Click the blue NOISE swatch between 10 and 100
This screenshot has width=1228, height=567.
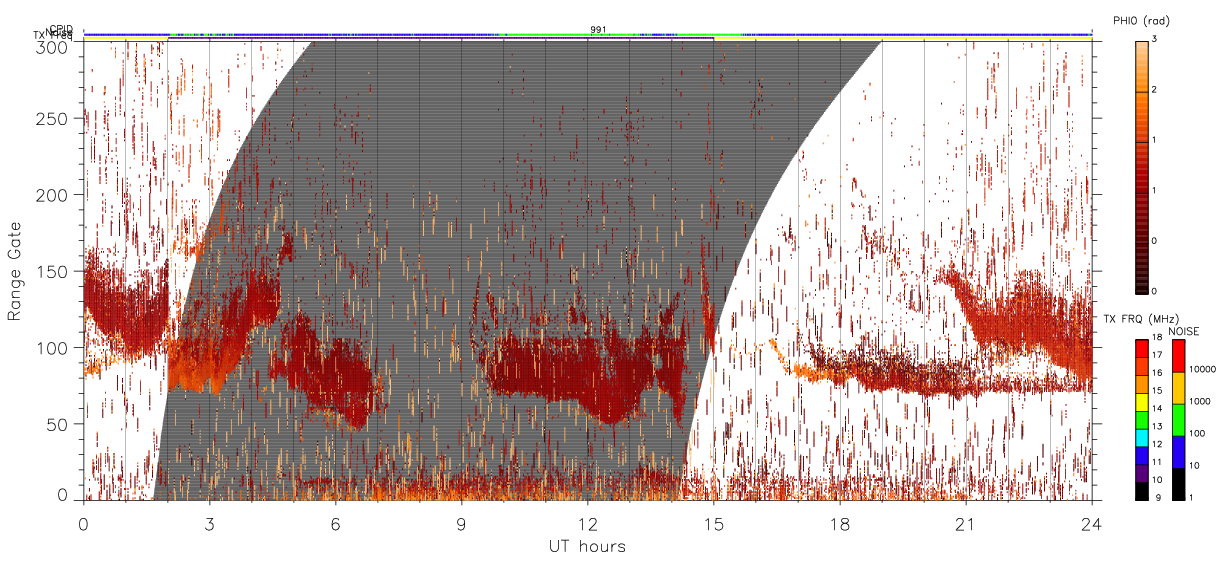click(x=1179, y=452)
